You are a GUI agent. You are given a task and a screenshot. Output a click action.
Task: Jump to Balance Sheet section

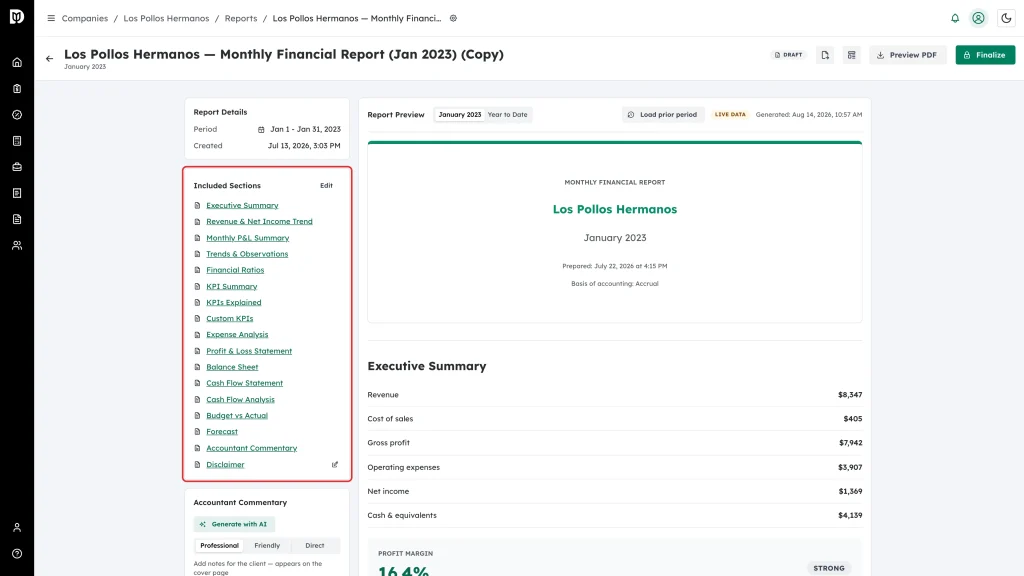tap(232, 367)
